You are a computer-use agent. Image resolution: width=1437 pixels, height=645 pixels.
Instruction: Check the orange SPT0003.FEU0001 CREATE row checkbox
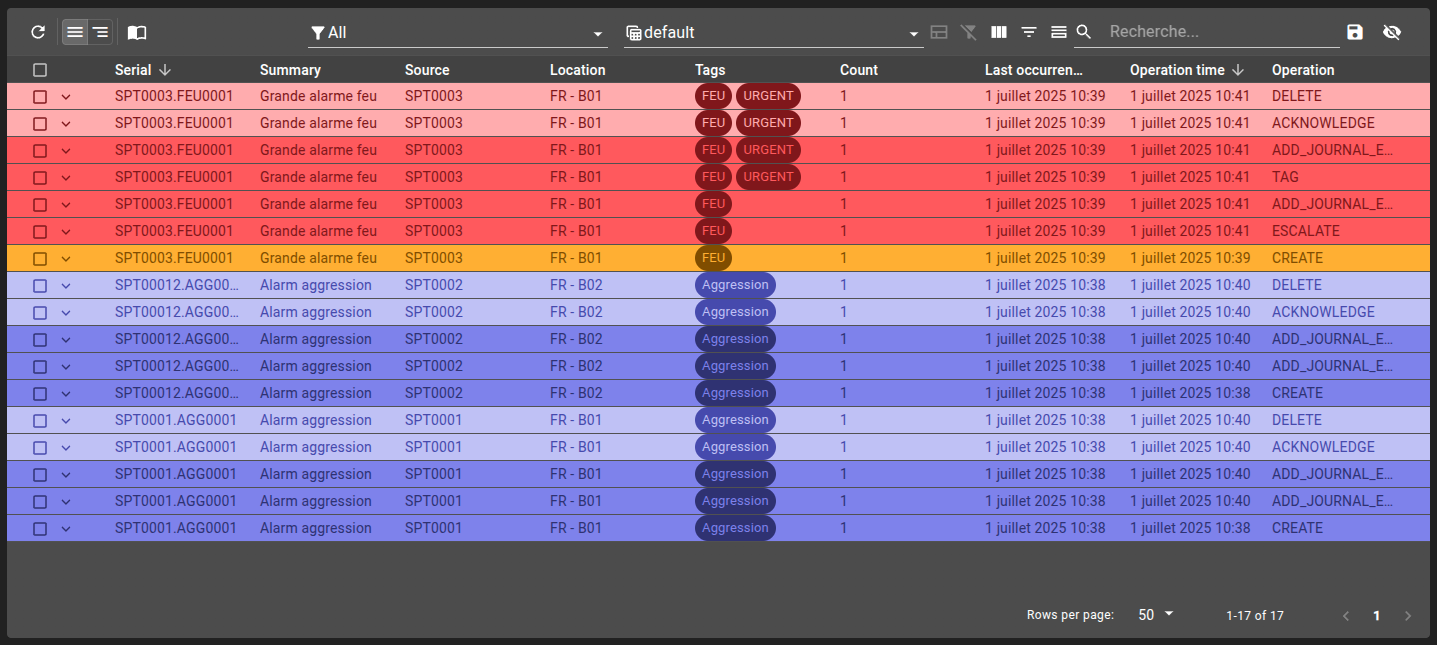click(40, 259)
